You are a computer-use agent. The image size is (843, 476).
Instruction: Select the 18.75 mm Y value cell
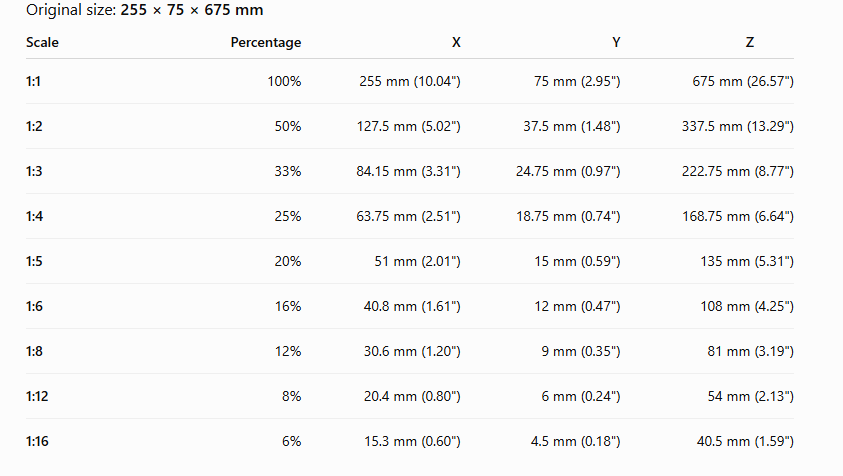(x=568, y=216)
